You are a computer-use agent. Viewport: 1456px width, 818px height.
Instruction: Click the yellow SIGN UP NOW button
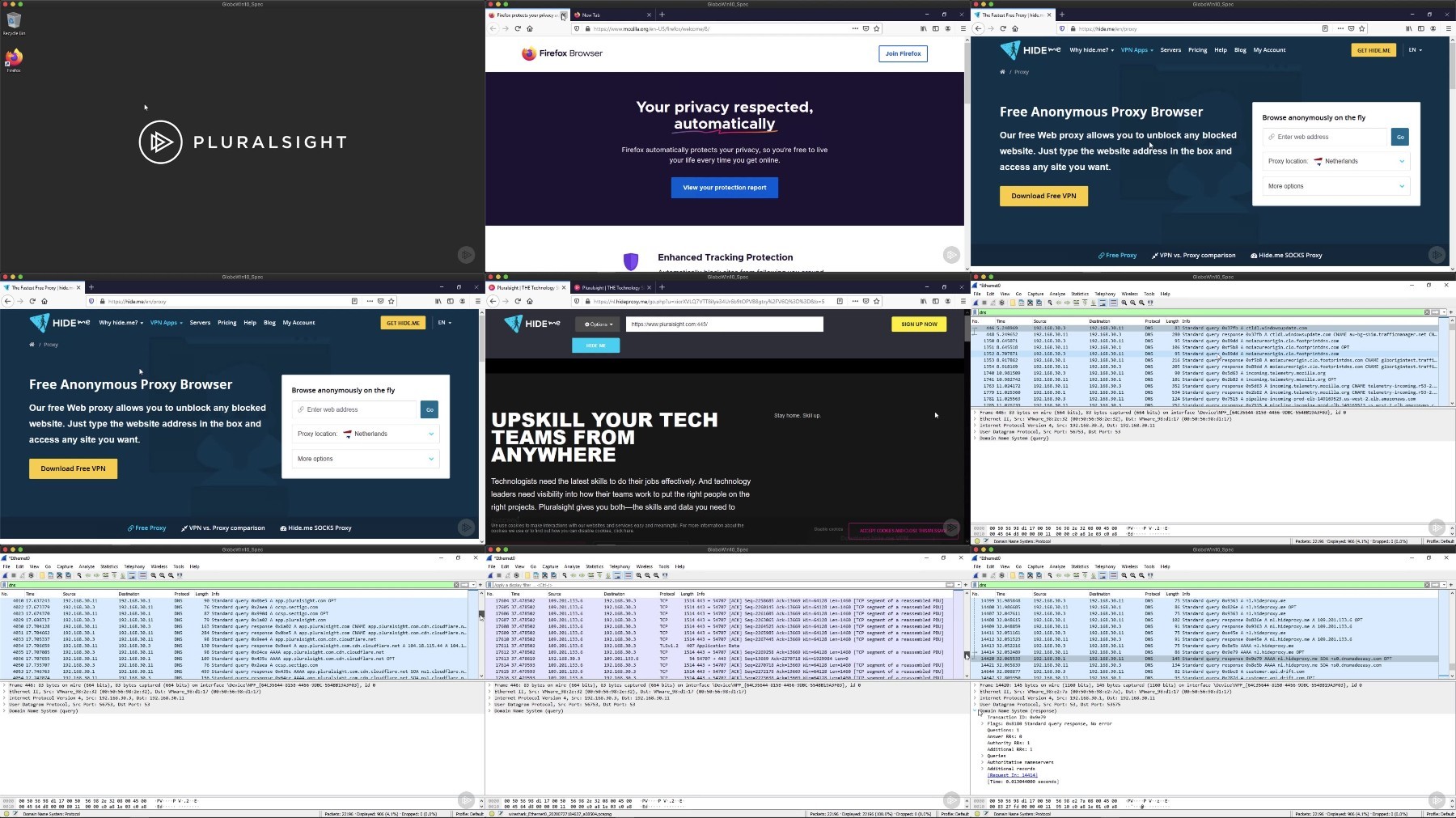coord(919,324)
